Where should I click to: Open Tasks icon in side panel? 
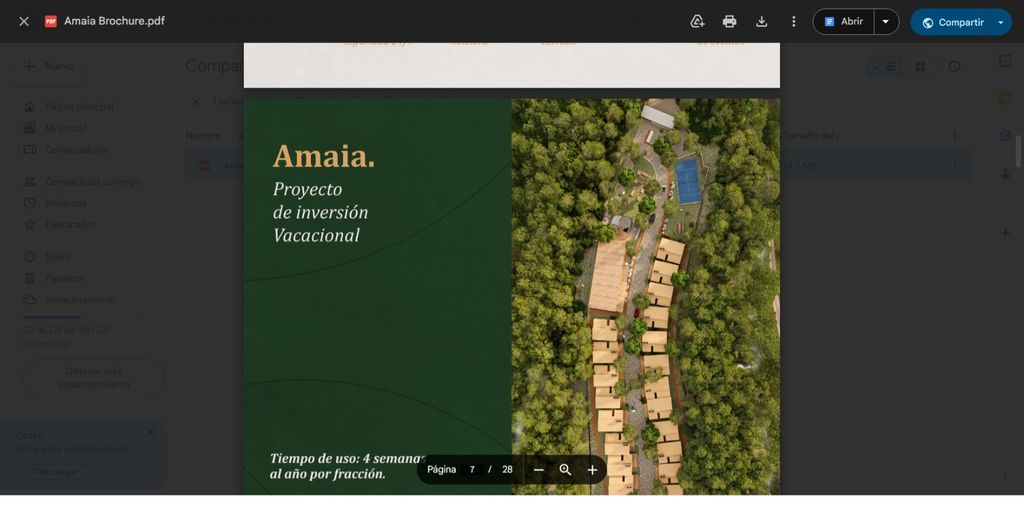point(1005,136)
